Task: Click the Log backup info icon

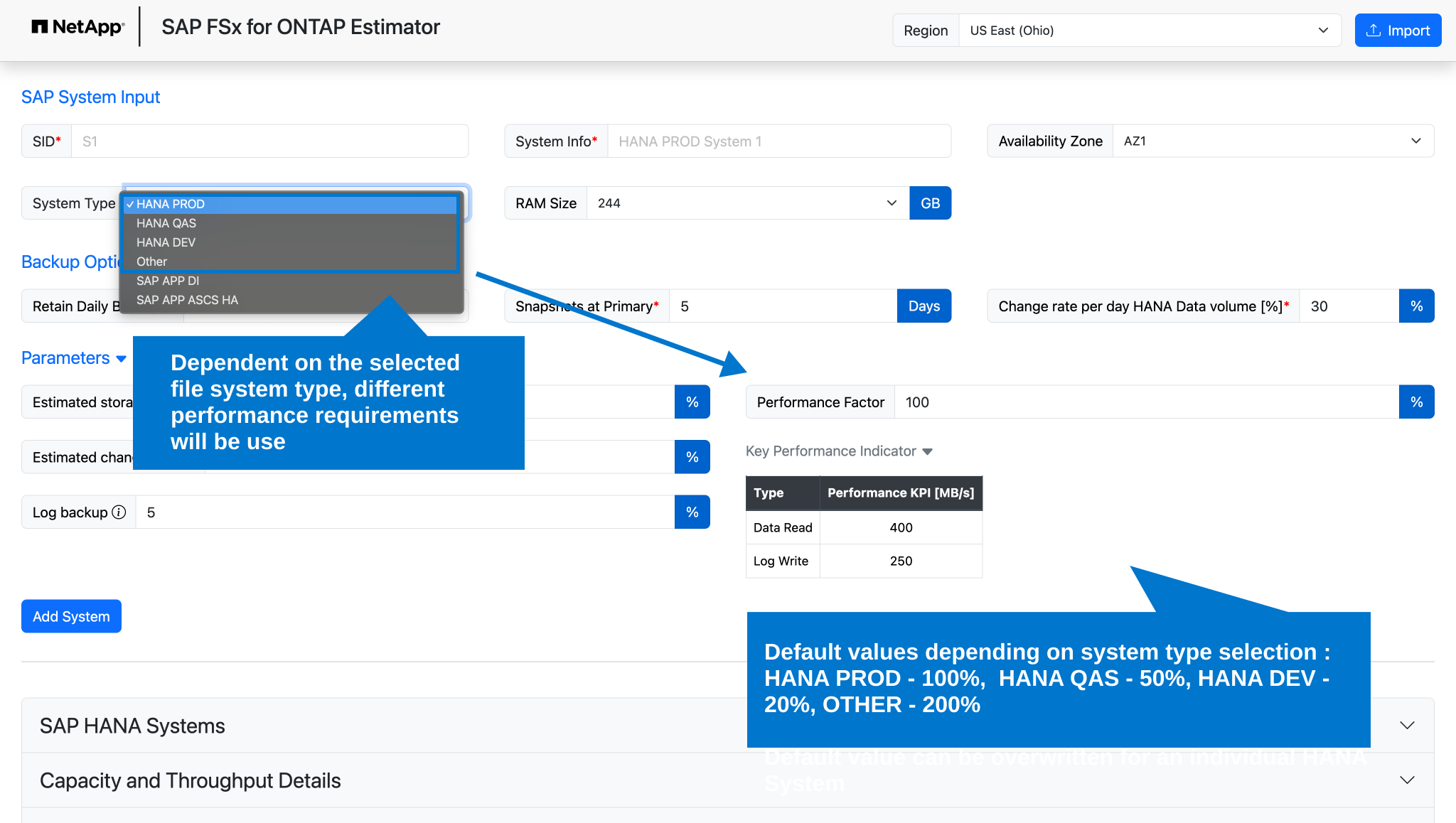Action: (x=119, y=512)
